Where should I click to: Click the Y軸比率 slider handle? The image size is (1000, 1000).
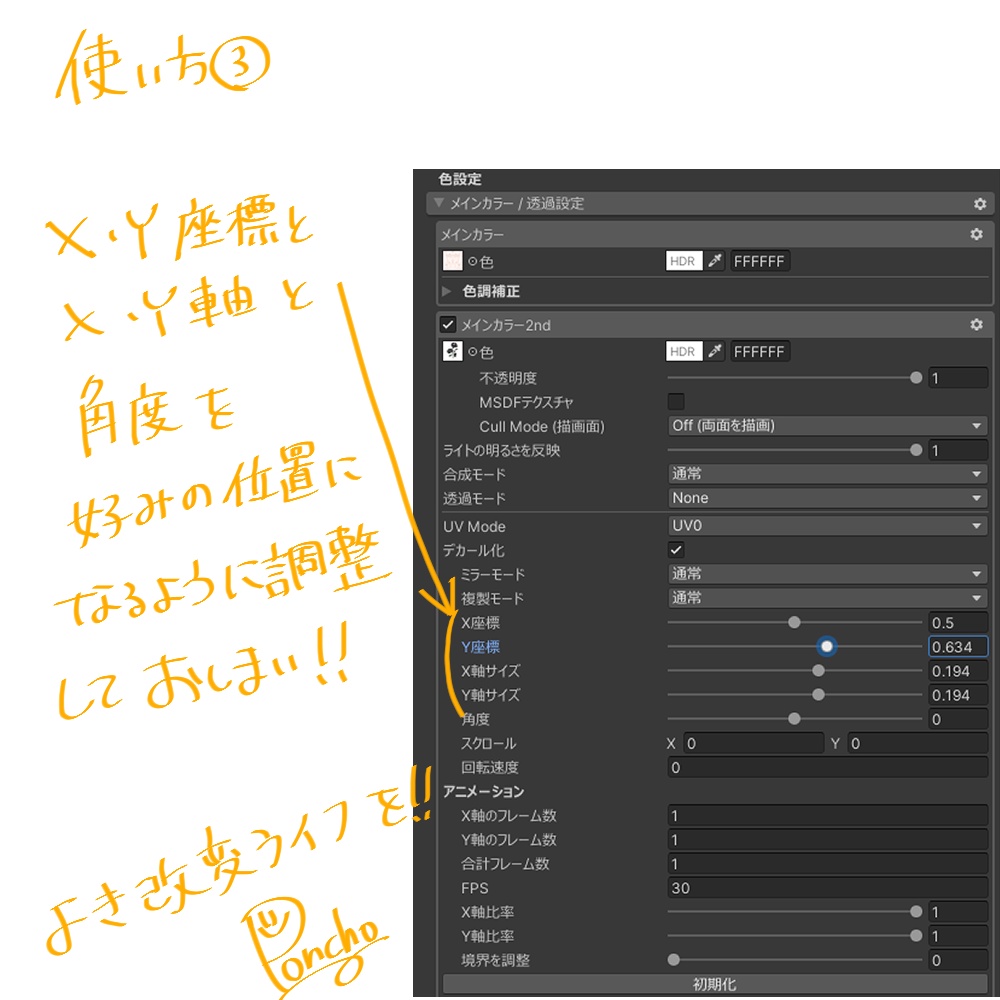(x=916, y=936)
